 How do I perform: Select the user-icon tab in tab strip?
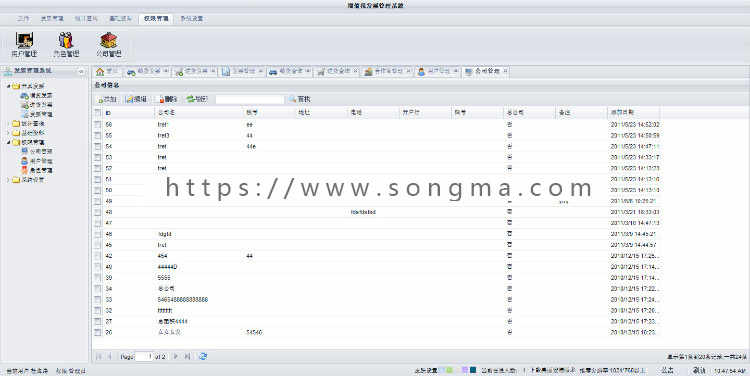[x=437, y=71]
